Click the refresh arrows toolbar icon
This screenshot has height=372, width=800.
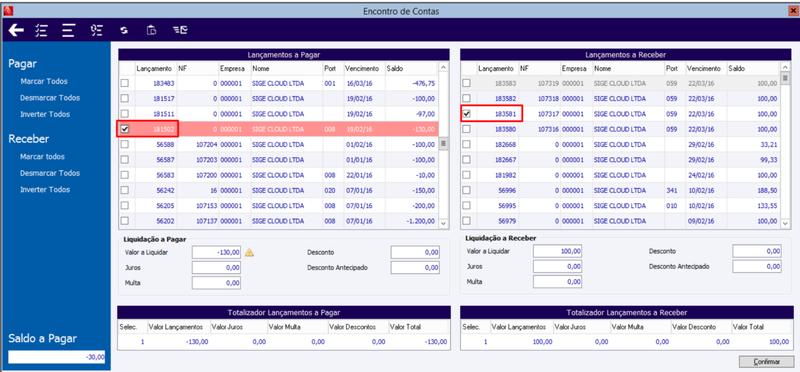pos(123,31)
